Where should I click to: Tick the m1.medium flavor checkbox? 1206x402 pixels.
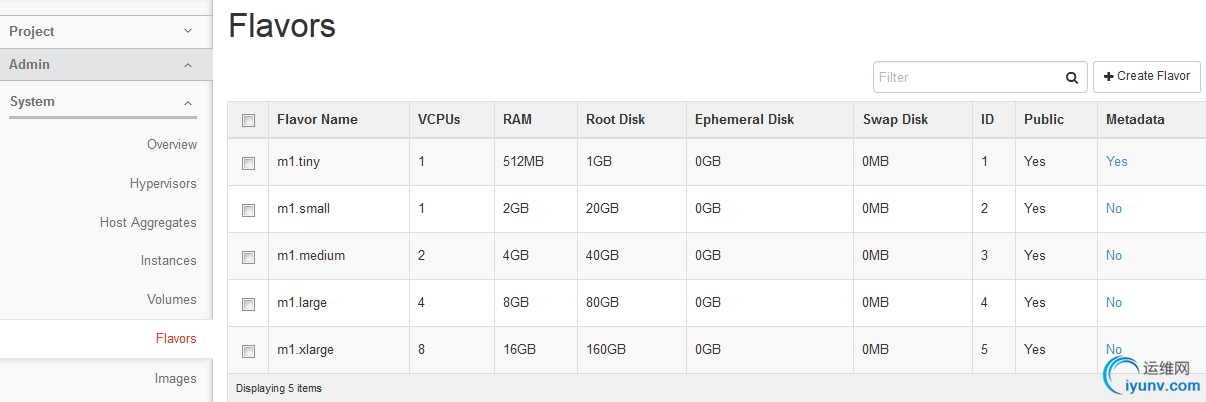click(x=249, y=256)
